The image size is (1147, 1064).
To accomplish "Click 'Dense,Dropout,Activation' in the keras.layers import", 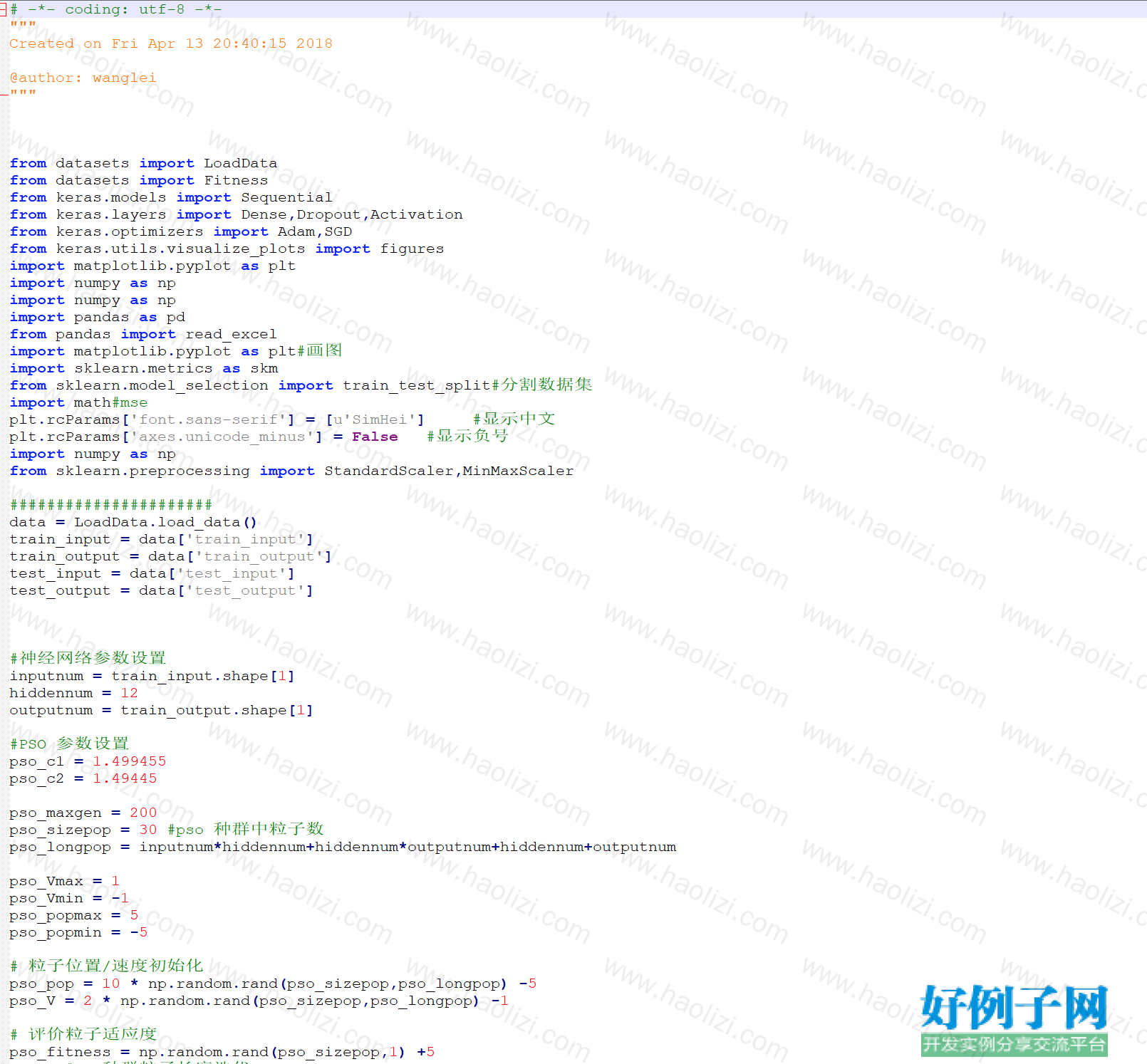I will (x=352, y=214).
